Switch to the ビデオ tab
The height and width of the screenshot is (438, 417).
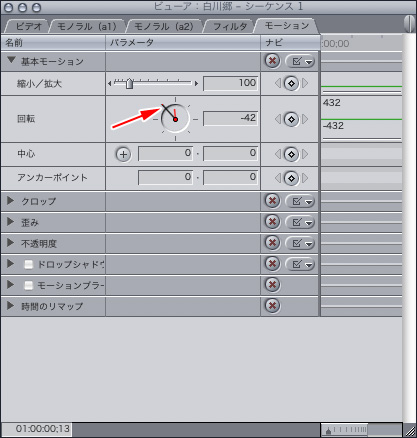[28, 26]
